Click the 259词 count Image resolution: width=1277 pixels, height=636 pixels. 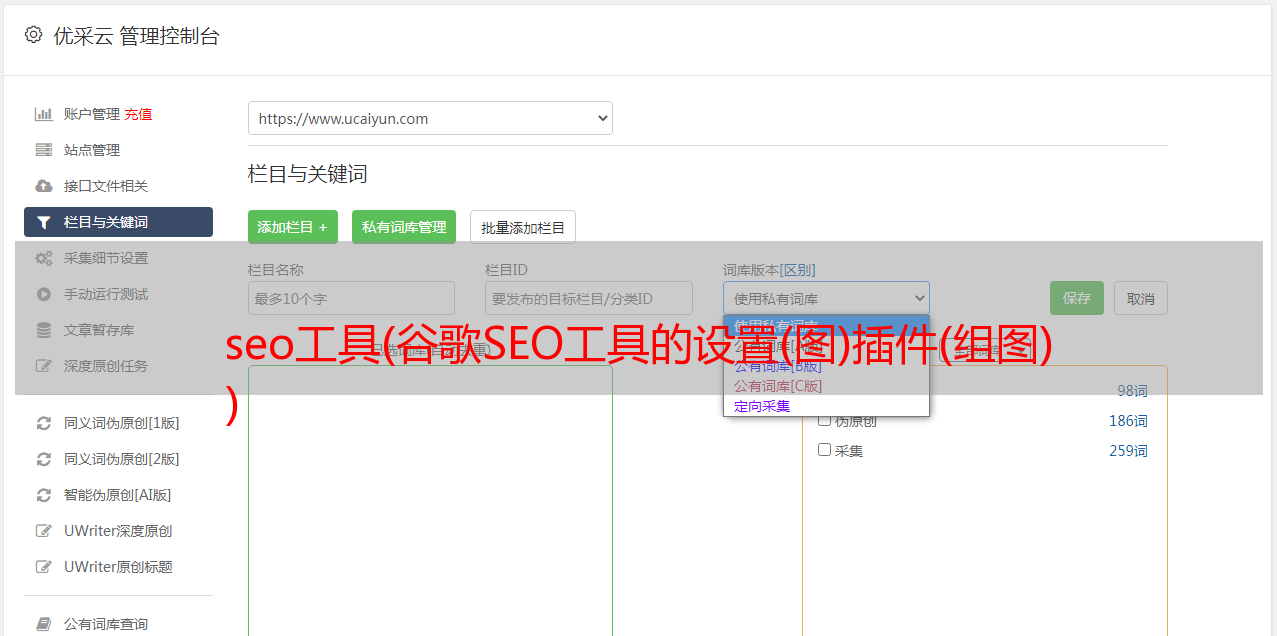(x=1128, y=451)
